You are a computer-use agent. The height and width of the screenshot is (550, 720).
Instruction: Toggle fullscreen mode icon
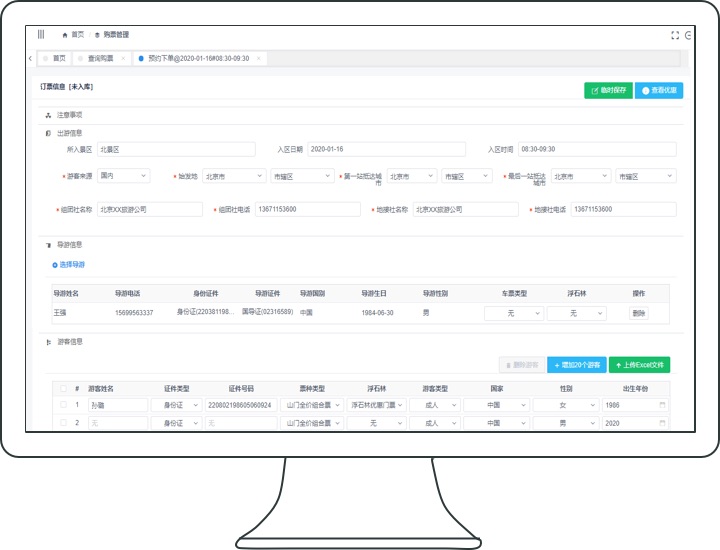(675, 35)
